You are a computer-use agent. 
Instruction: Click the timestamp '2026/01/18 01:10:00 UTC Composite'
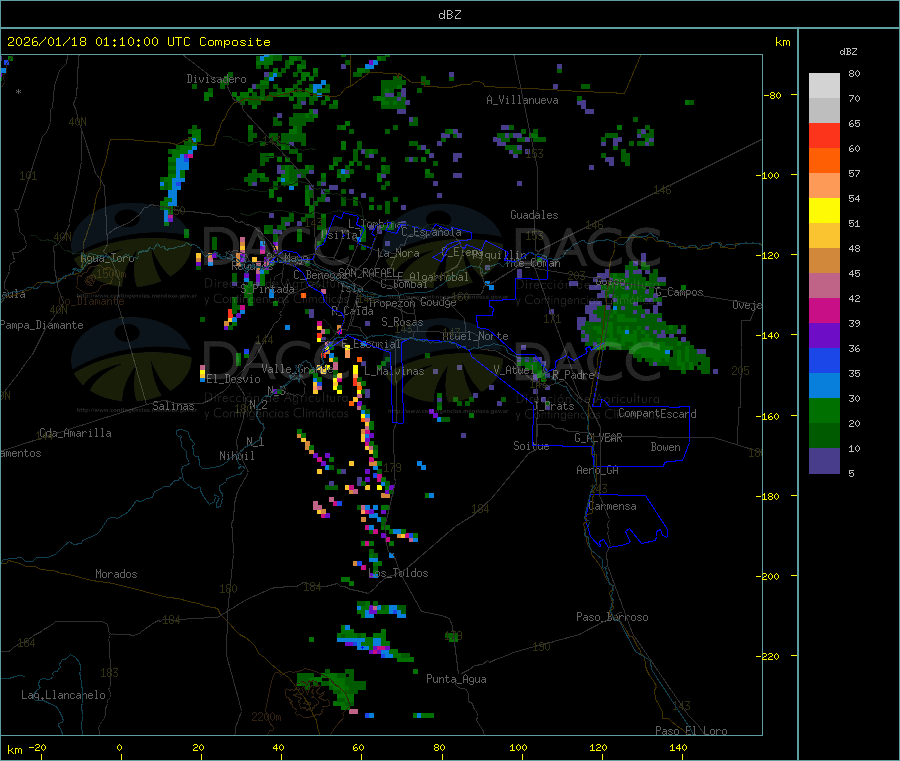coord(138,42)
